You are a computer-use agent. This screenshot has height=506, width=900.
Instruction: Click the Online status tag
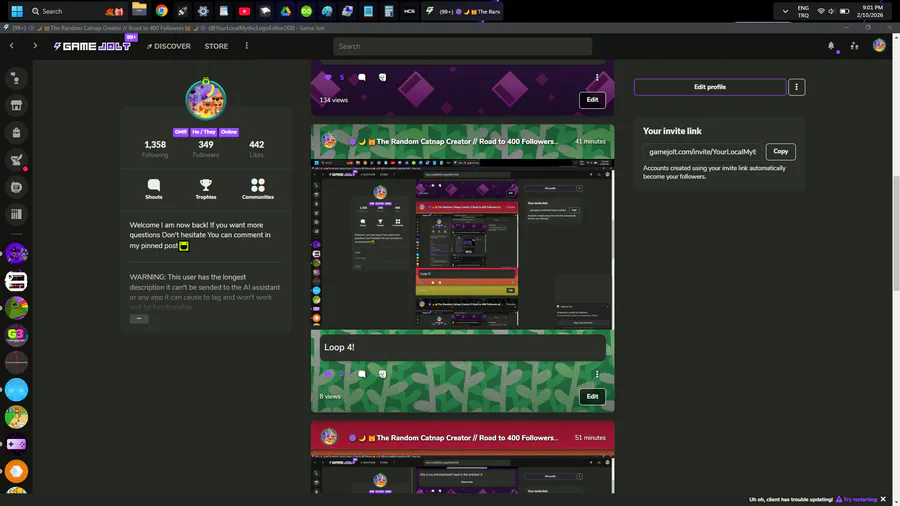228,132
